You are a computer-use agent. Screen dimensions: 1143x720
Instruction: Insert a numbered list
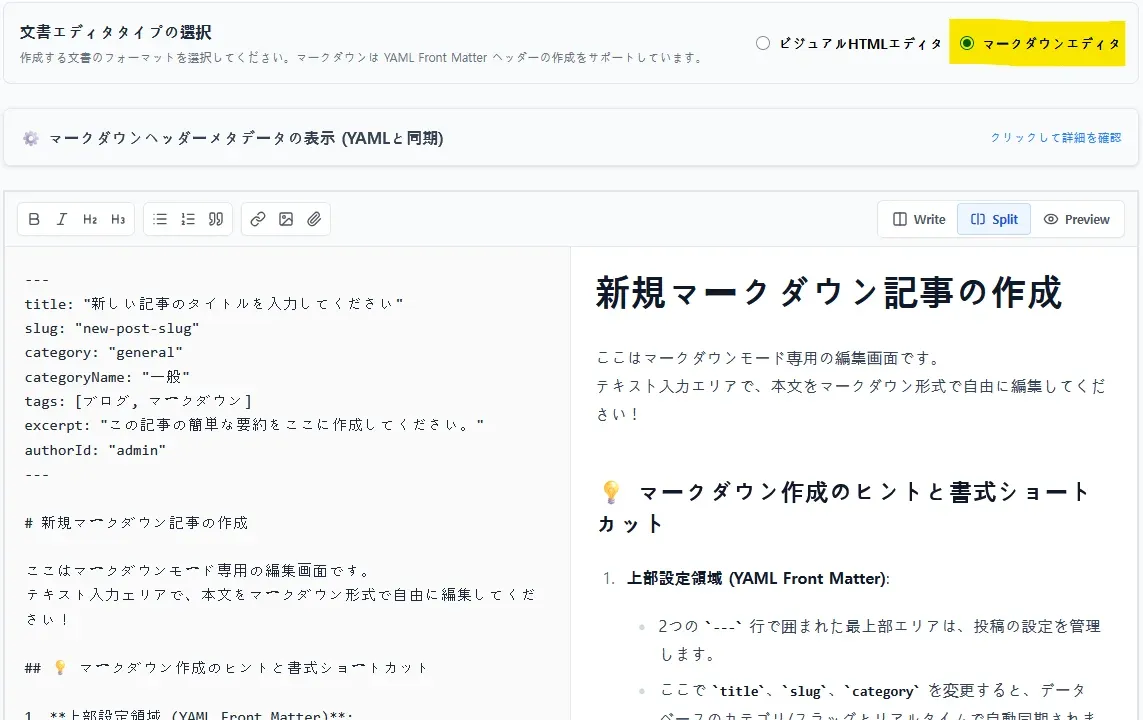pos(188,219)
